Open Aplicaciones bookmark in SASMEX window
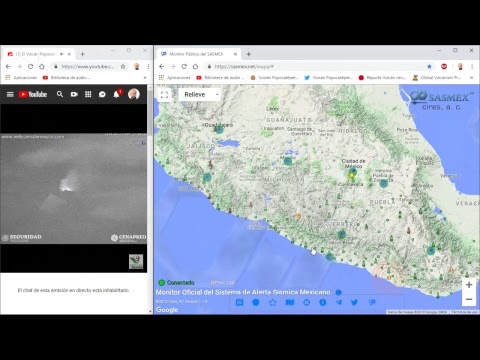The image size is (480, 360). pos(175,78)
